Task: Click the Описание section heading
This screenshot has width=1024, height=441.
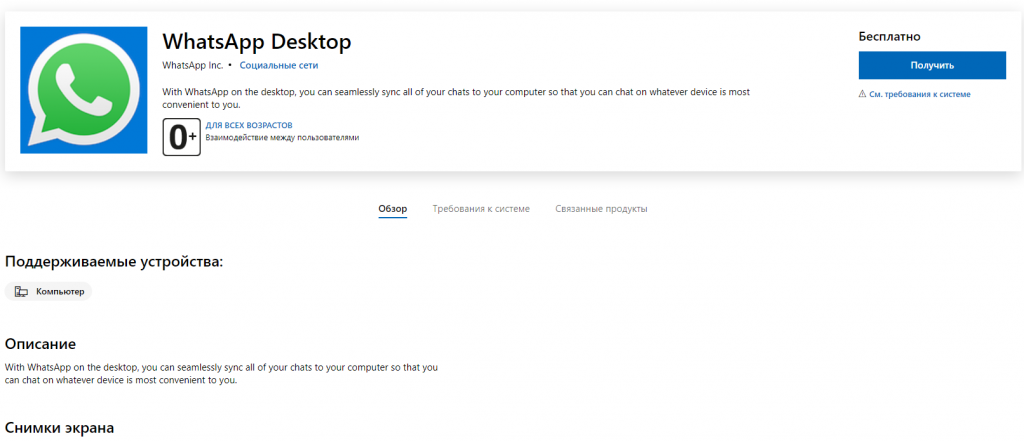Action: coord(40,344)
